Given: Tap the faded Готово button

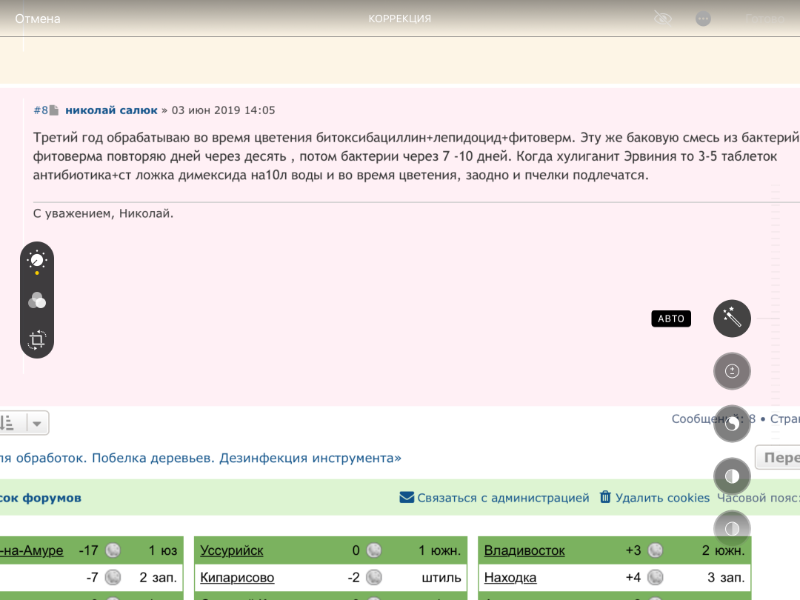Looking at the screenshot, I should pos(764,19).
